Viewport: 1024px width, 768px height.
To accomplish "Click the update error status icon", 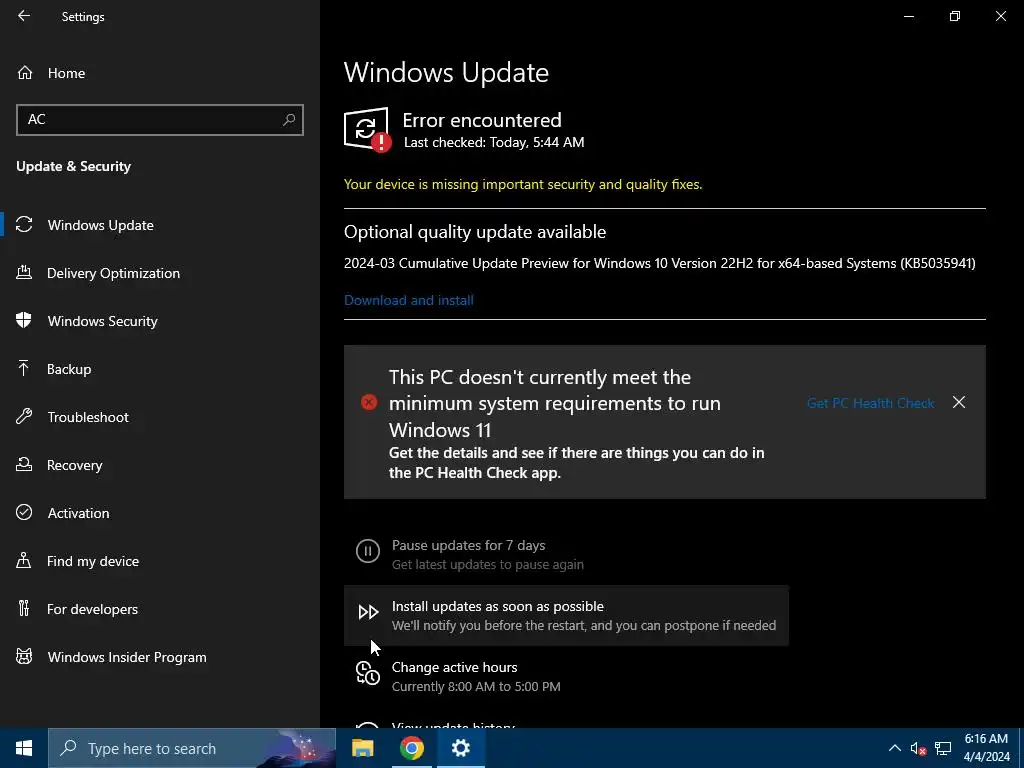I will coord(367,129).
